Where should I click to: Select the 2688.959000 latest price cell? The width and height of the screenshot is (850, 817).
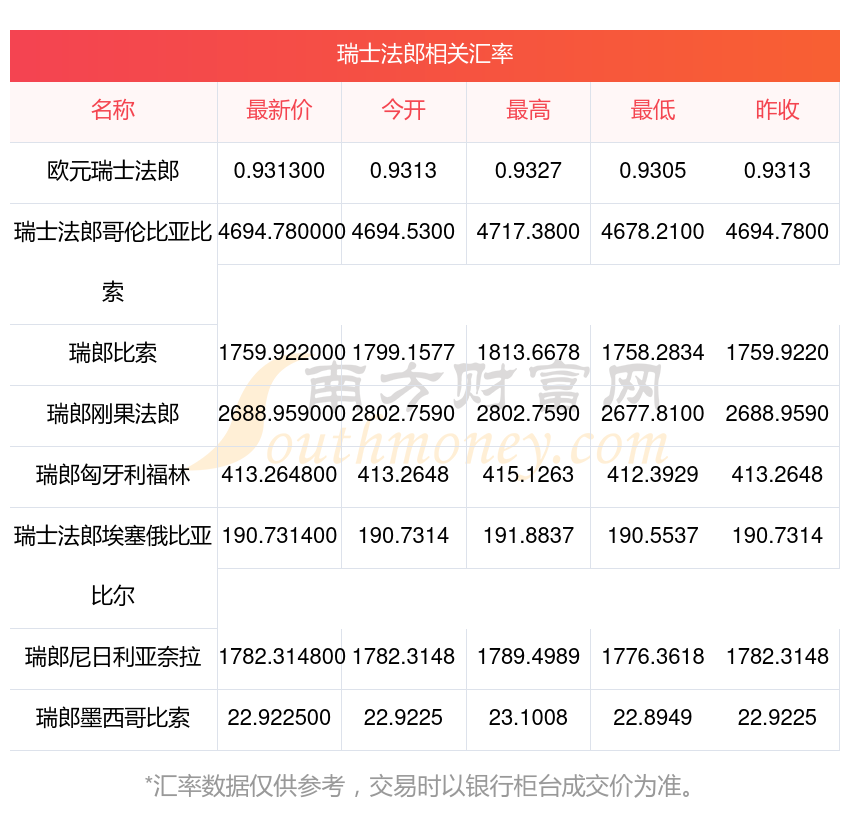(x=281, y=414)
